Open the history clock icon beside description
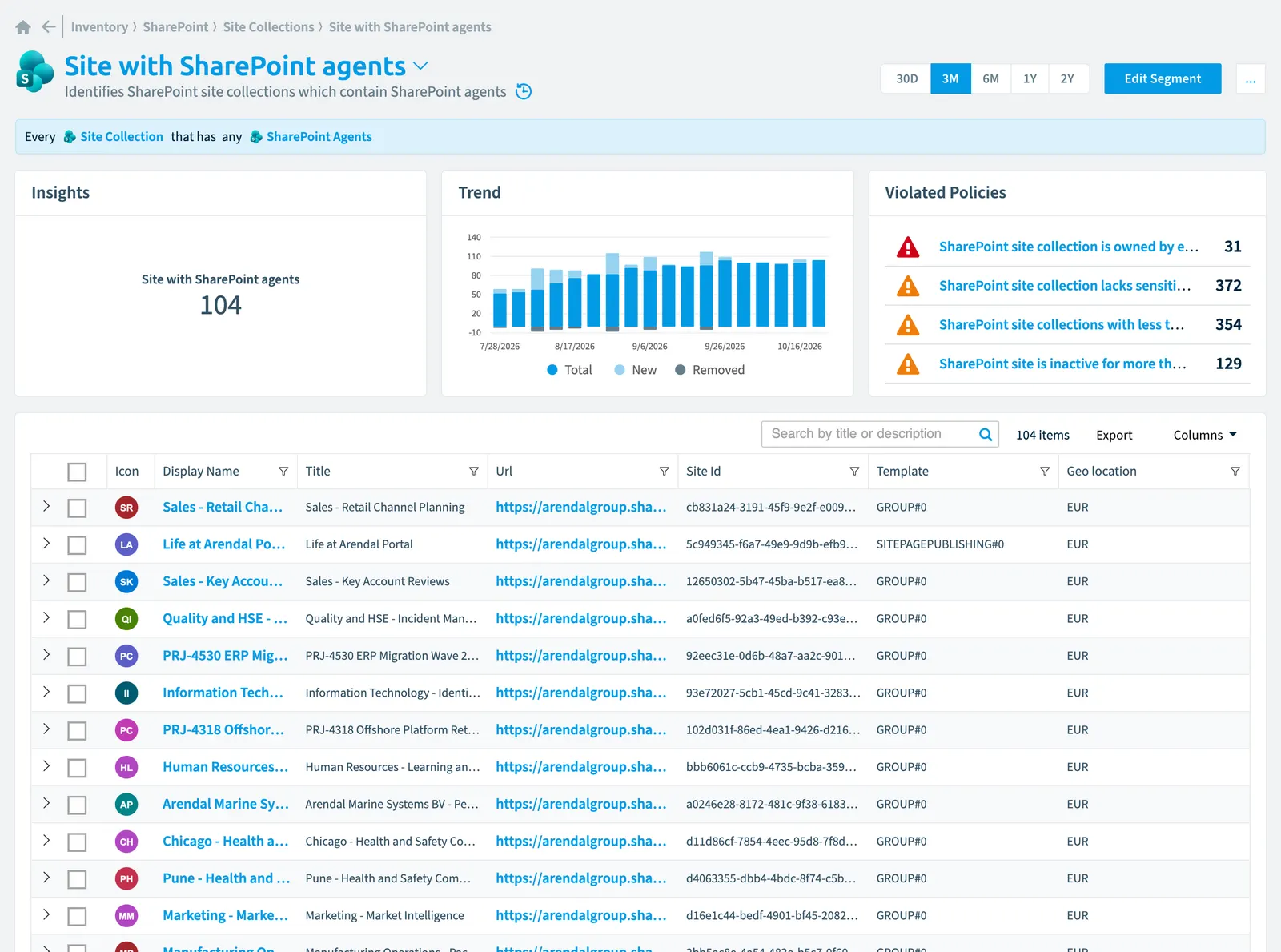1281x952 pixels. coord(524,91)
